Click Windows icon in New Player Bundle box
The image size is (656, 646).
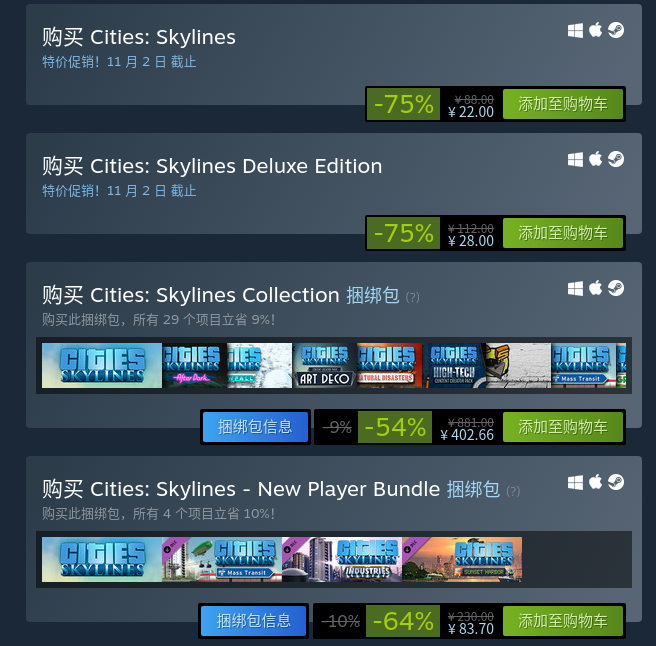pyautogui.click(x=575, y=482)
